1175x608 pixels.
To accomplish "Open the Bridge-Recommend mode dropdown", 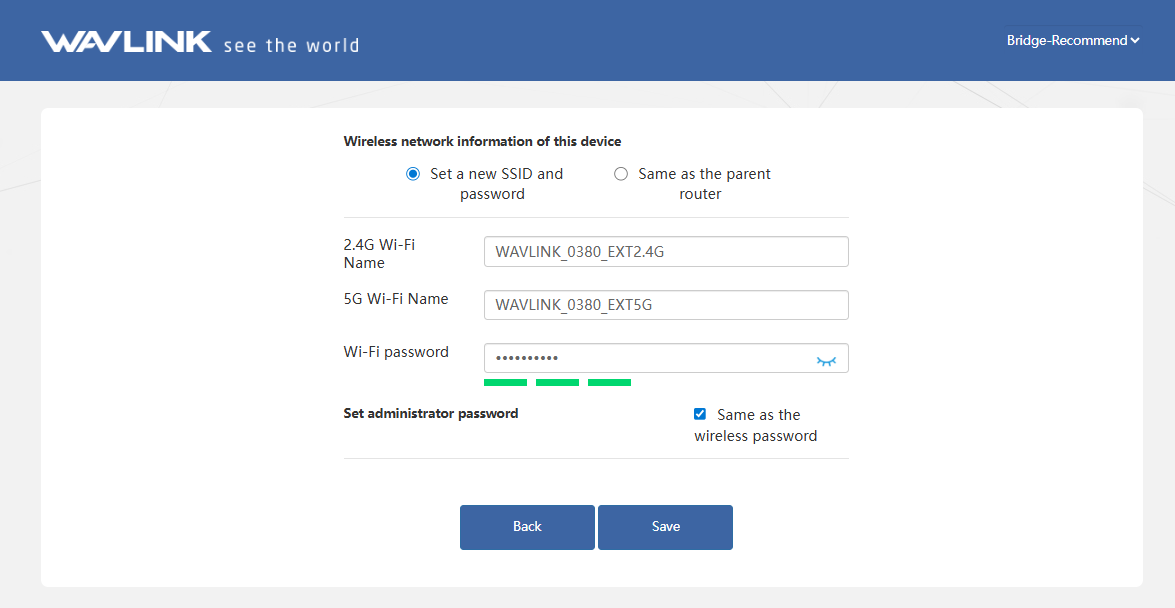I will tap(1072, 41).
